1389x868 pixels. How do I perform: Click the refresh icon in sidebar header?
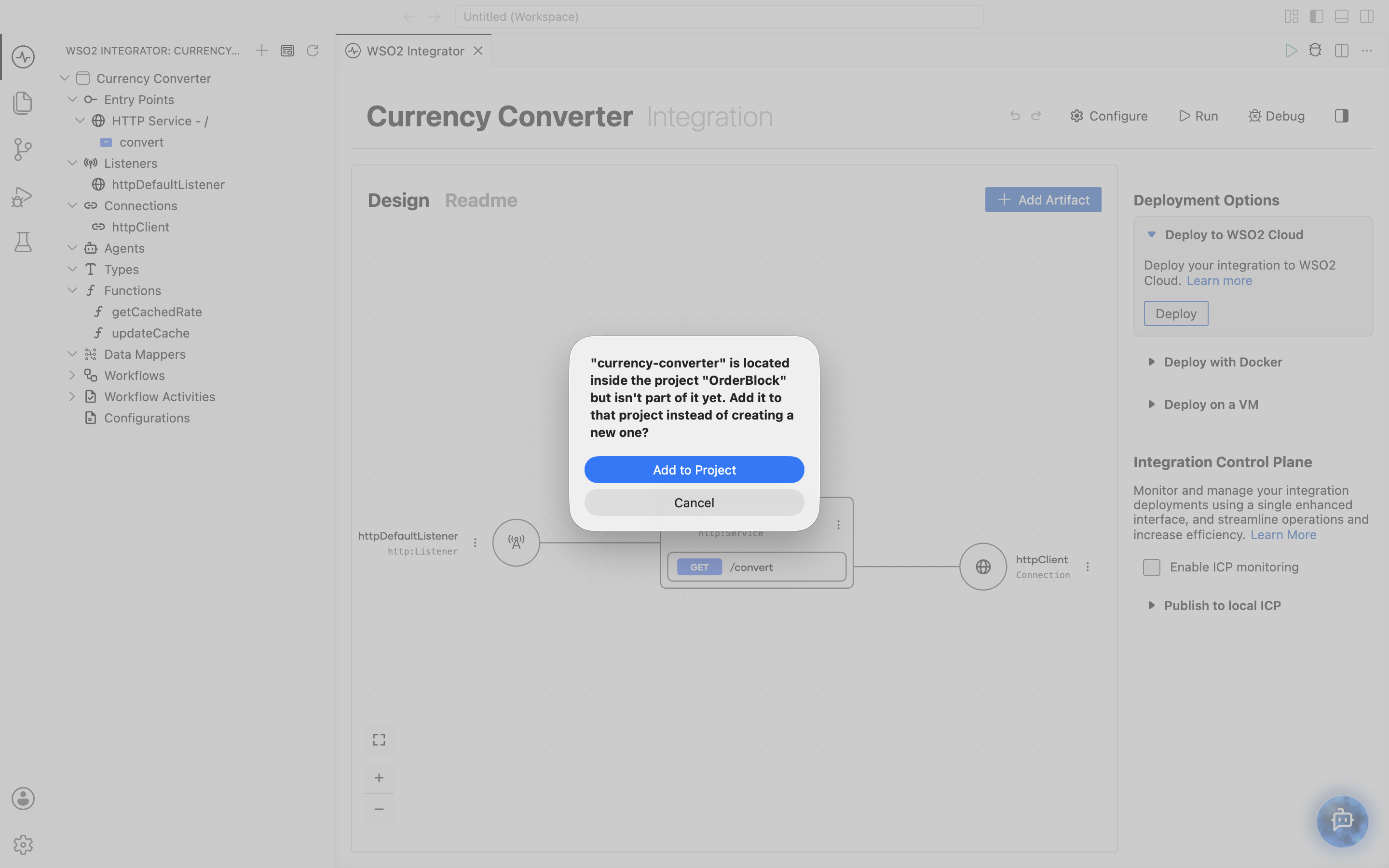point(312,51)
